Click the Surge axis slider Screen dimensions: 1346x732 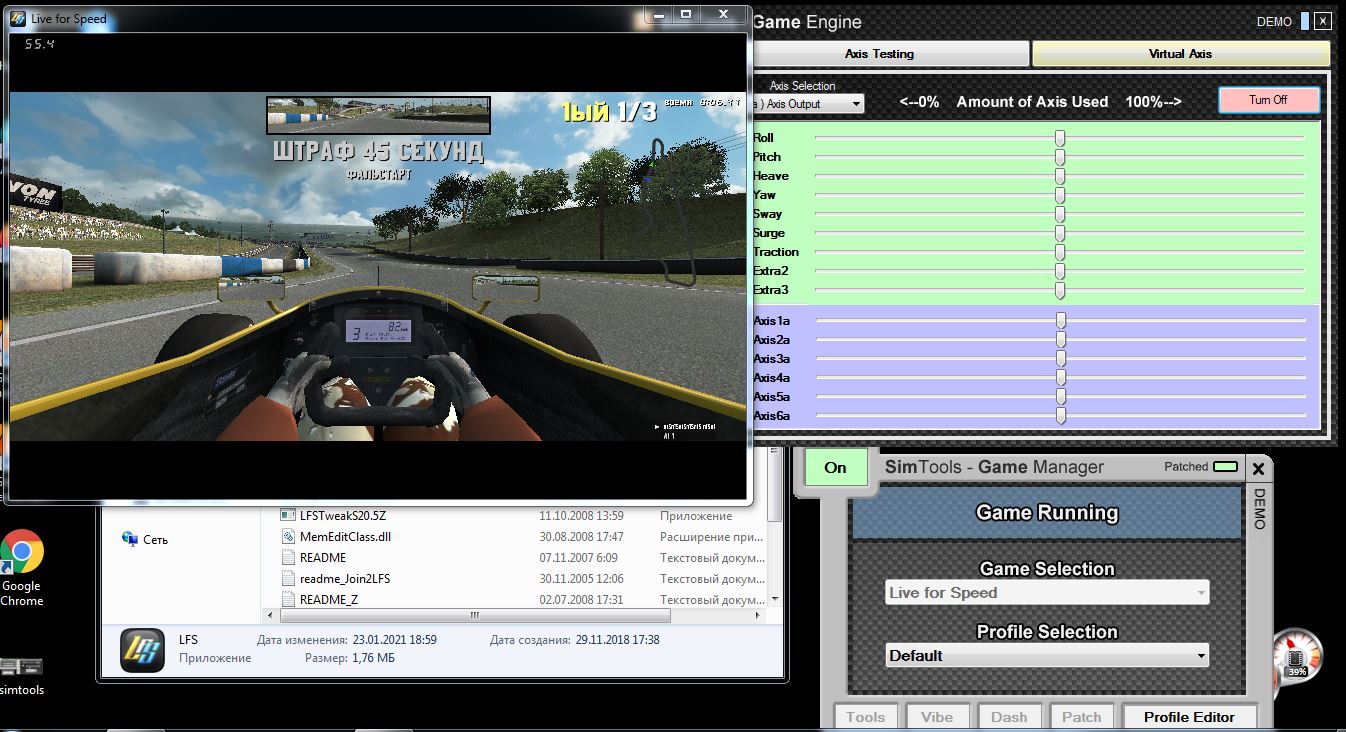coord(1060,233)
